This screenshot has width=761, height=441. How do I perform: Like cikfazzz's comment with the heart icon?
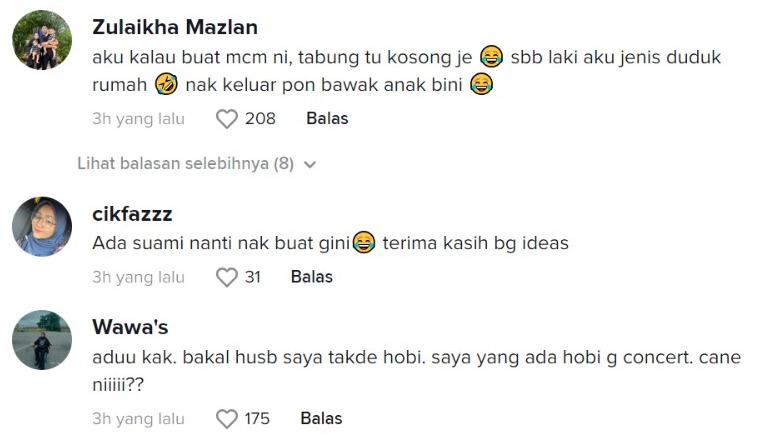[227, 277]
